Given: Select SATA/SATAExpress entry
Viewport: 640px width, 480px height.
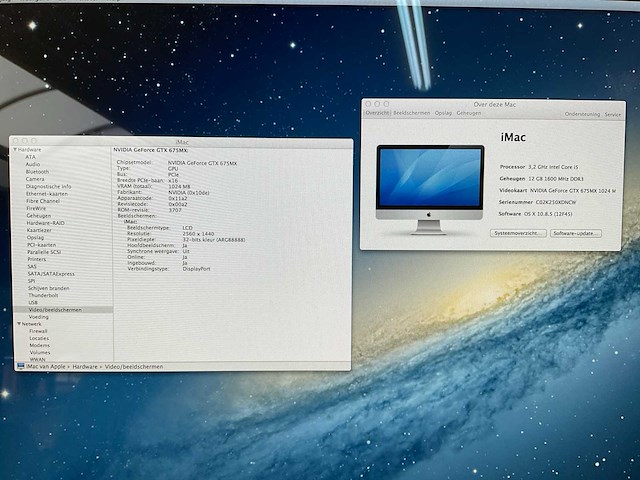Looking at the screenshot, I should click(51, 274).
